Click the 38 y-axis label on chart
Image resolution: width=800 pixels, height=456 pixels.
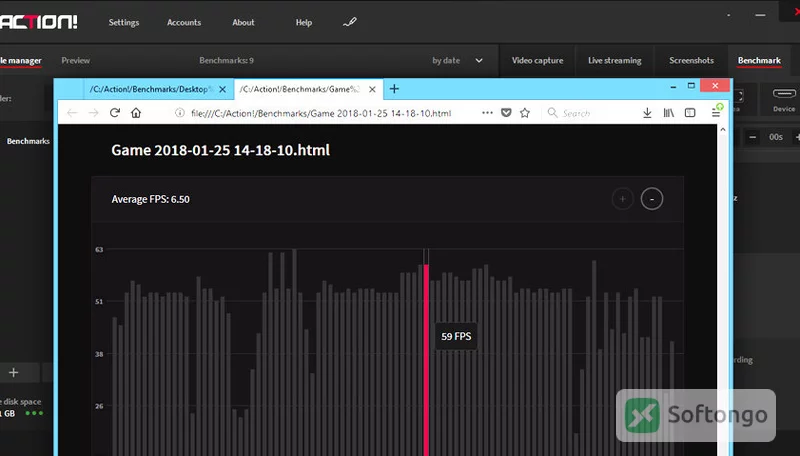[99, 354]
